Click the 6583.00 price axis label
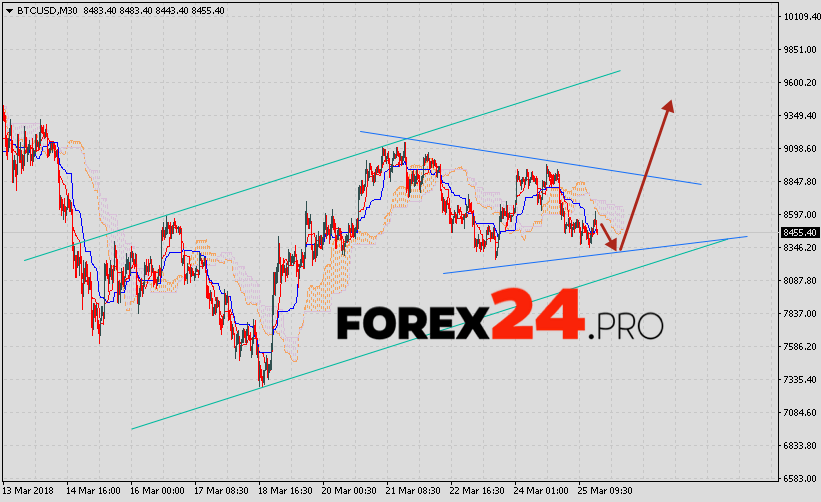 pyautogui.click(x=799, y=479)
